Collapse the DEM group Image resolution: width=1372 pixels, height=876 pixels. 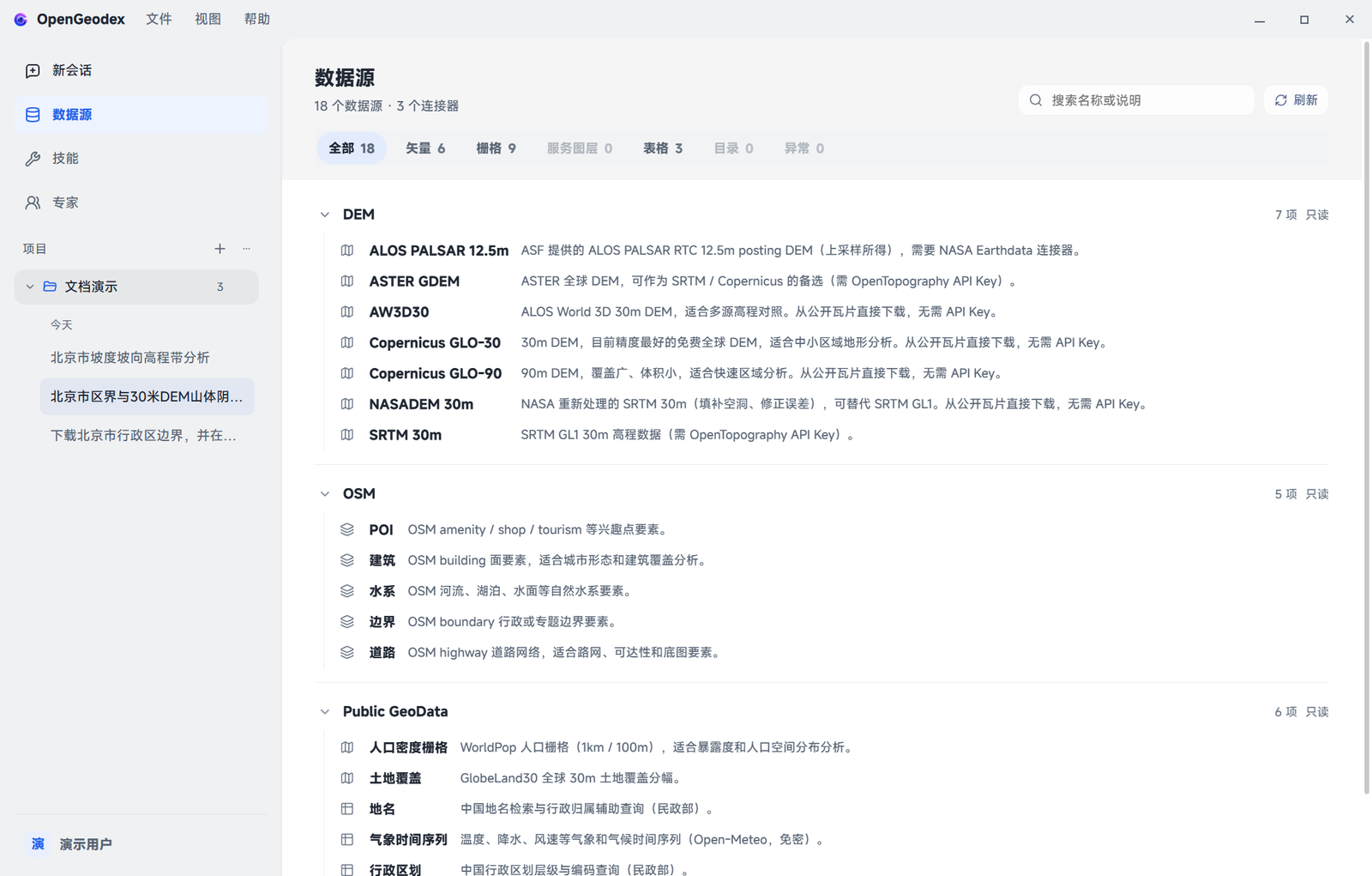(325, 214)
